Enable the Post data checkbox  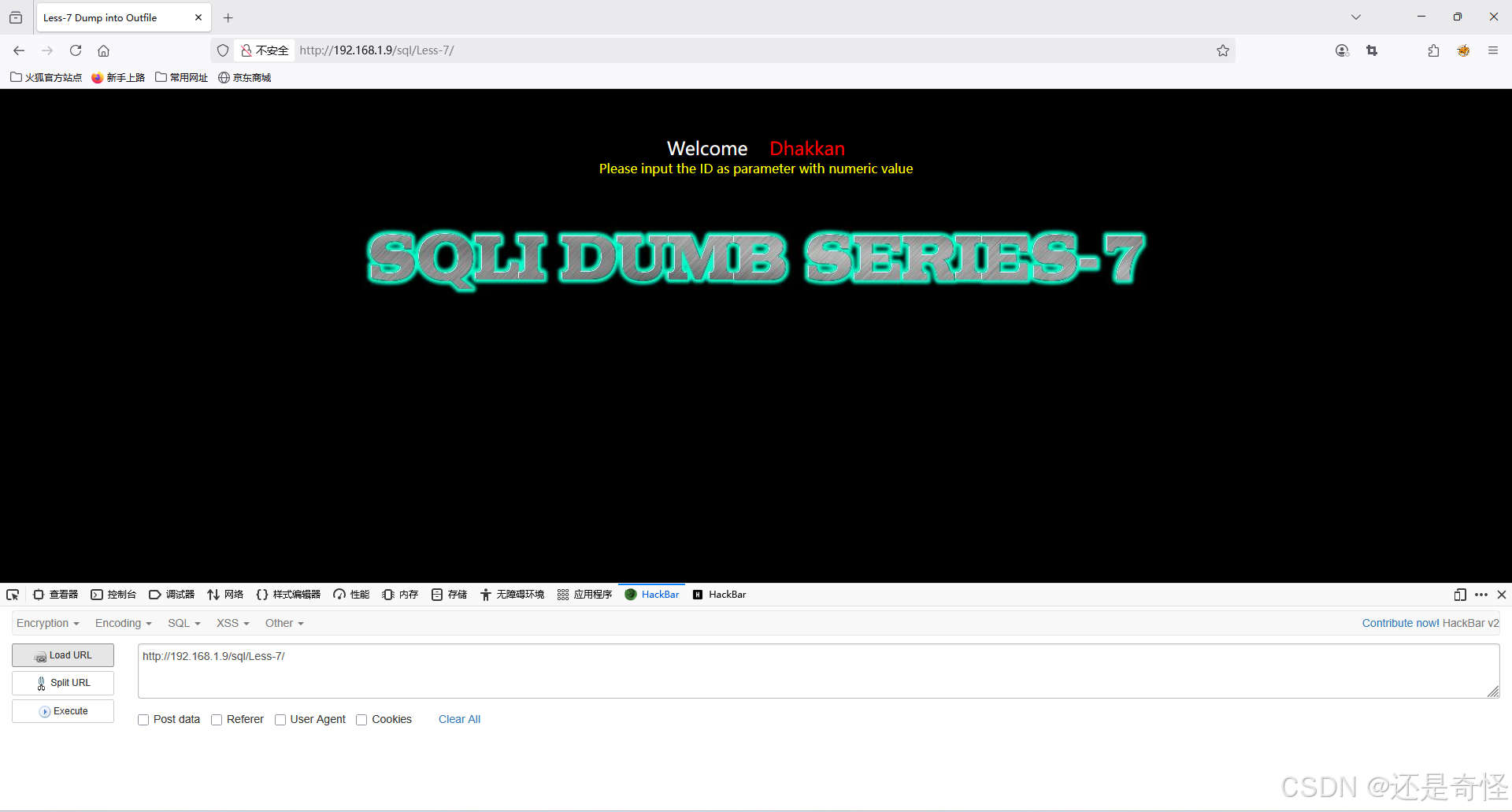point(143,720)
